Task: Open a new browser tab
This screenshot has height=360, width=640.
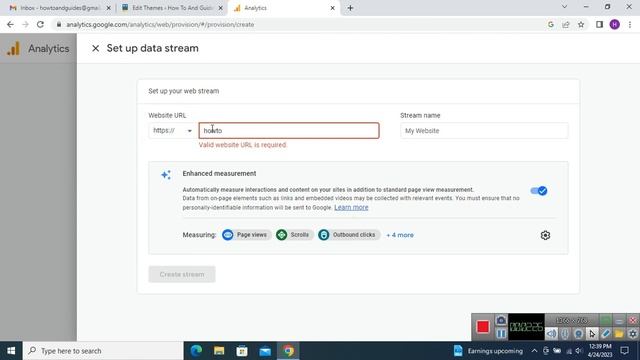Action: [350, 8]
